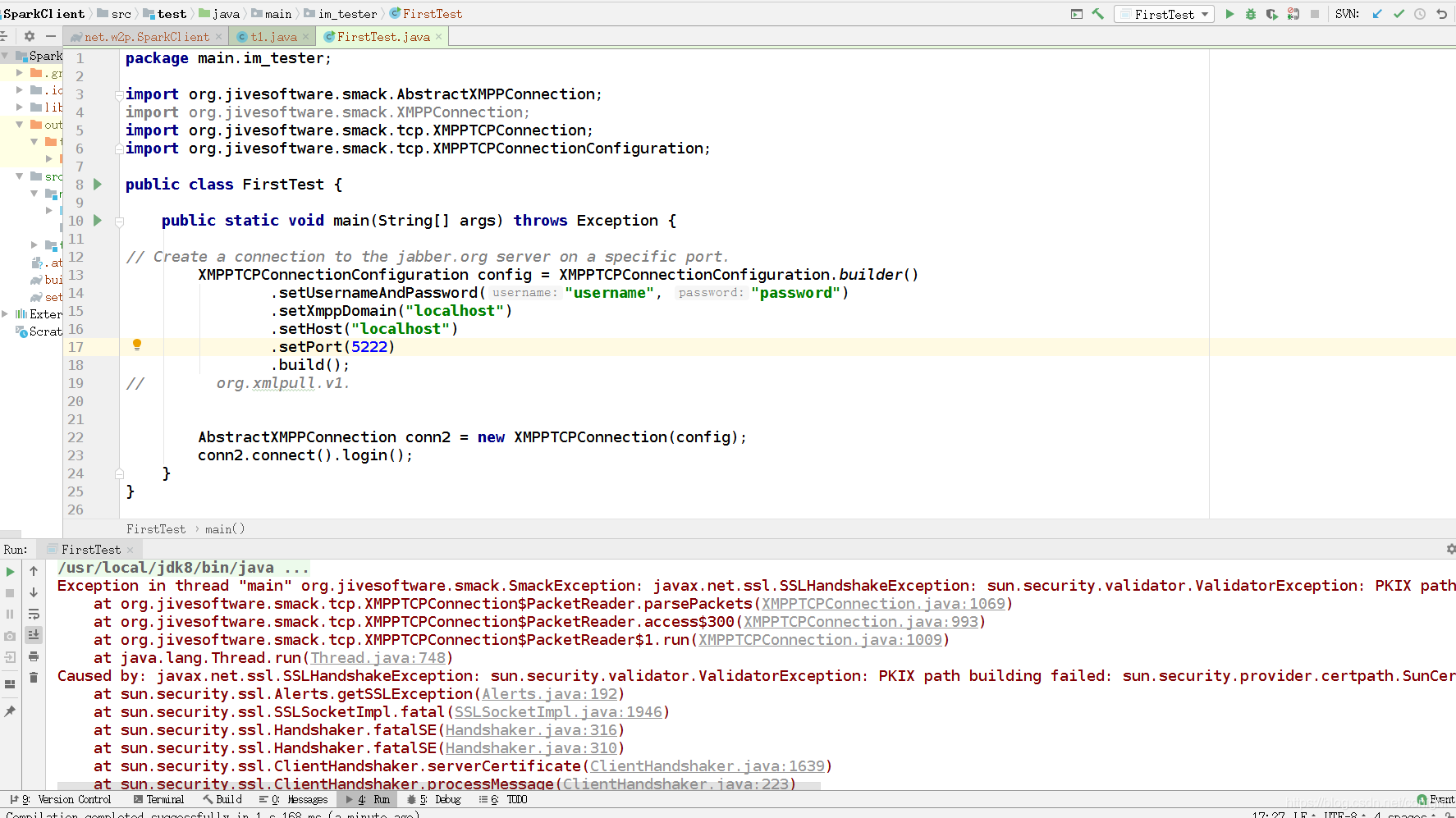Collapse the Spark project root node

[x=6, y=56]
